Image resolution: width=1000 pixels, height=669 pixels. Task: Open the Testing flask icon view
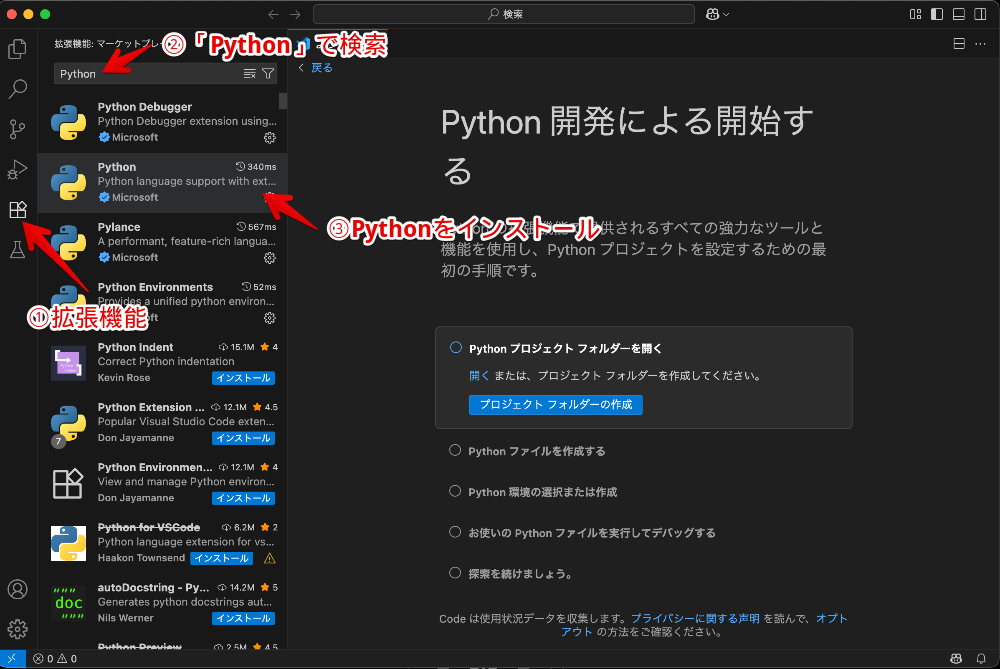[17, 250]
